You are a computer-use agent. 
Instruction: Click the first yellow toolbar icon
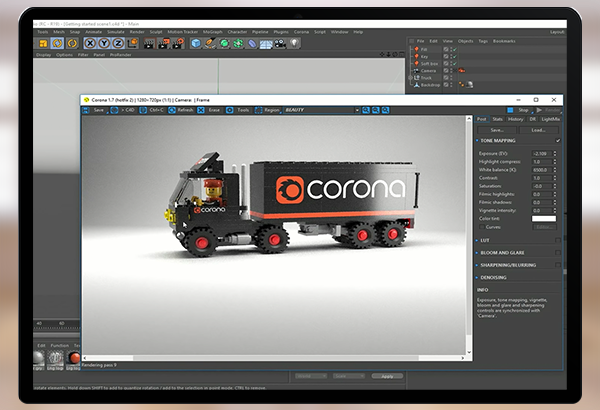coord(43,43)
